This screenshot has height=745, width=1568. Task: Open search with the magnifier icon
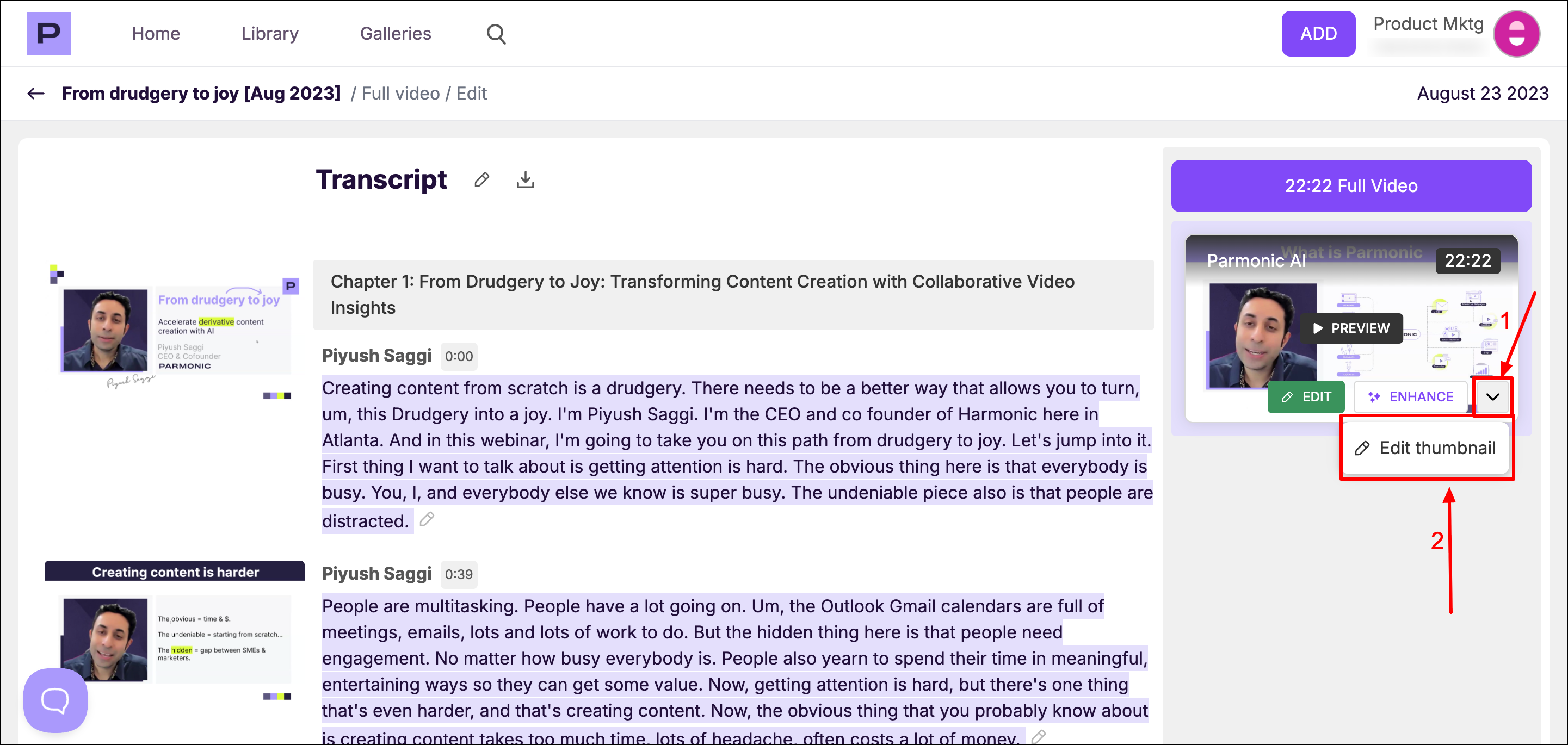(496, 34)
